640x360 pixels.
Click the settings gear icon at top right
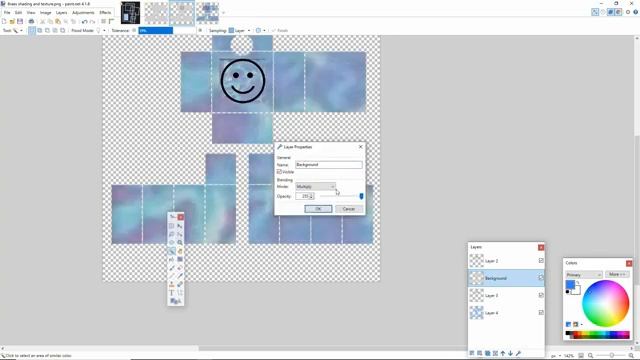pyautogui.click(x=628, y=12)
